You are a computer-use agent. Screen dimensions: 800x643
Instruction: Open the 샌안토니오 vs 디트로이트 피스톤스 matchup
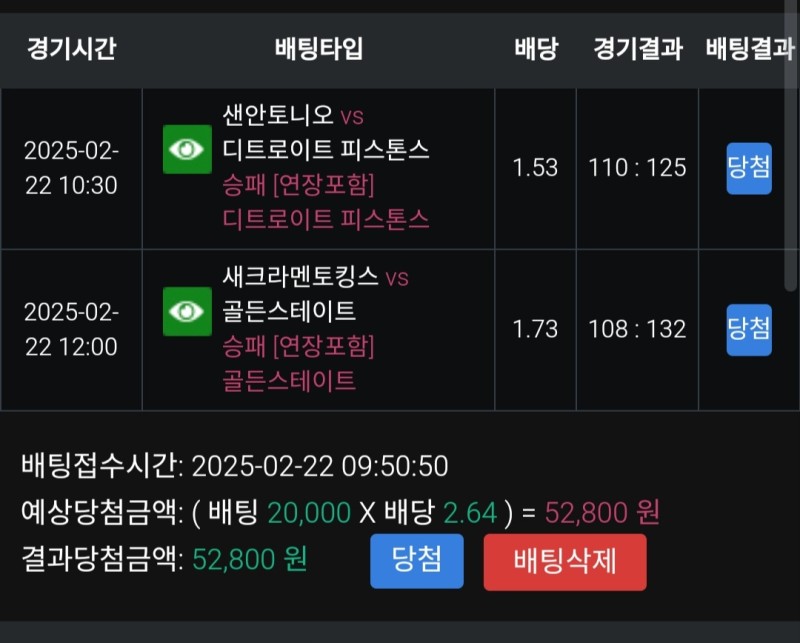[x=326, y=133]
